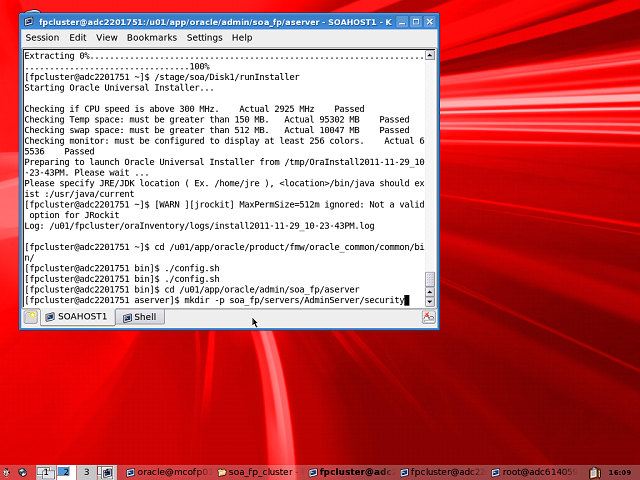Open the Help menu
Image resolution: width=640 pixels, height=480 pixels.
pyautogui.click(x=242, y=38)
